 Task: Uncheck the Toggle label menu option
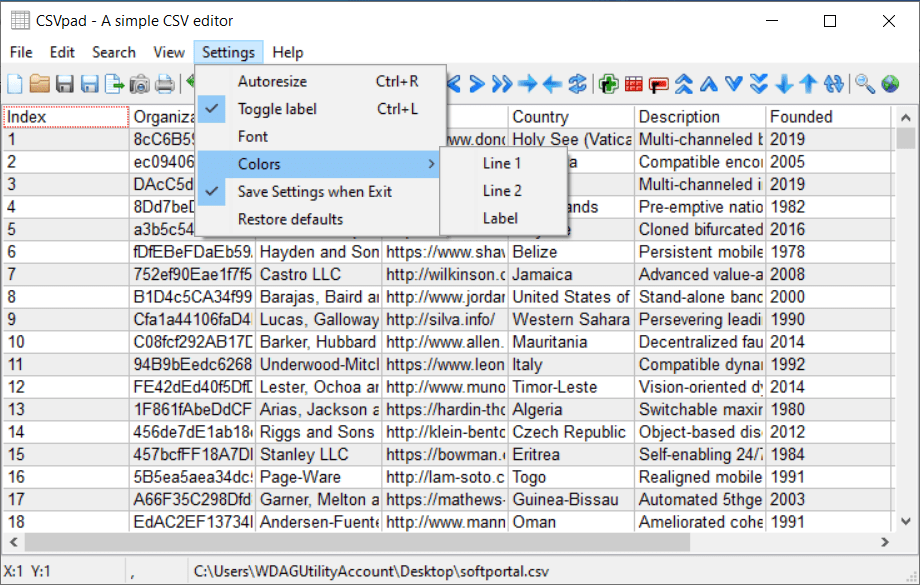(x=317, y=109)
